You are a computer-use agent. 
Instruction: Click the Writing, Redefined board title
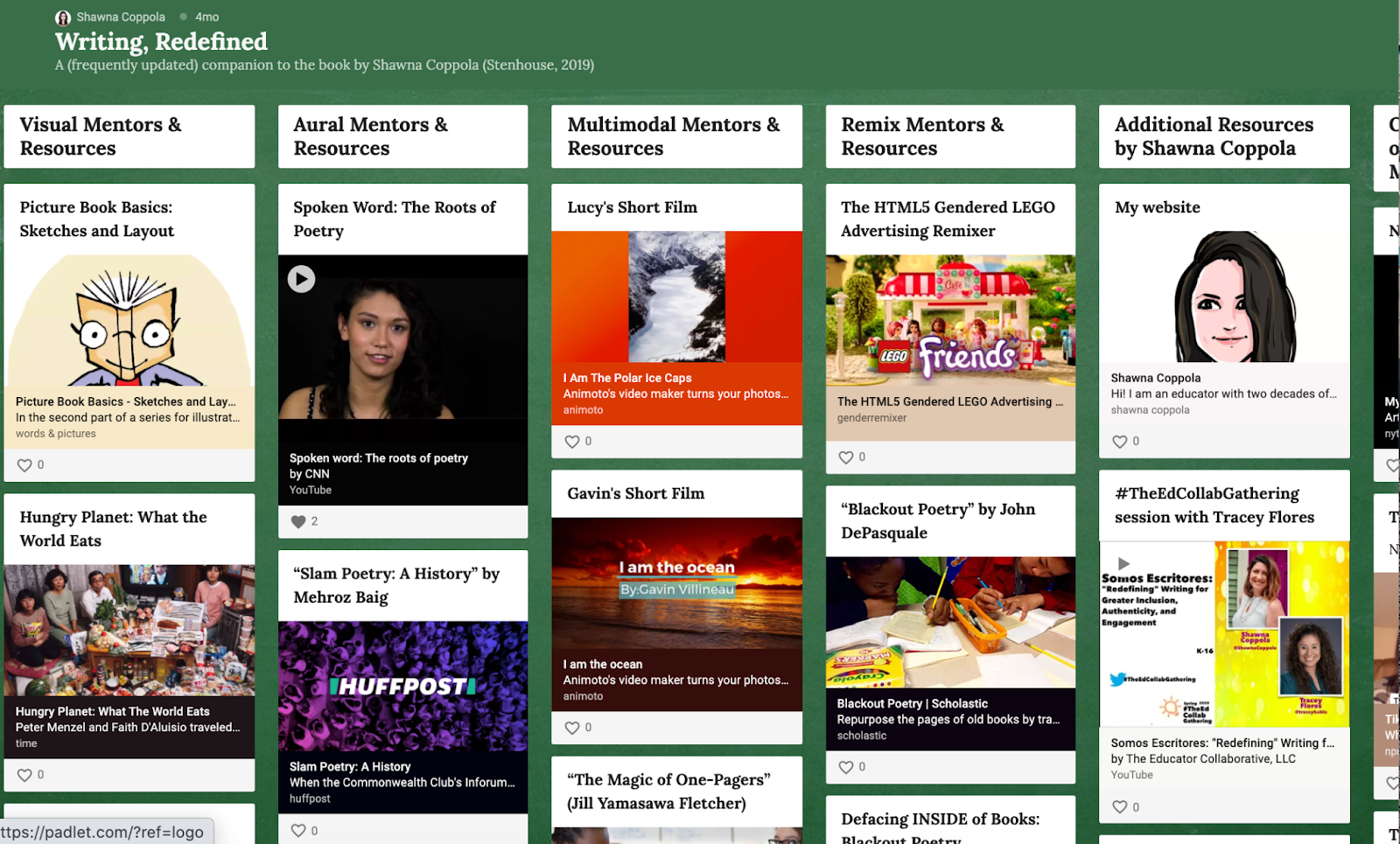(x=161, y=41)
